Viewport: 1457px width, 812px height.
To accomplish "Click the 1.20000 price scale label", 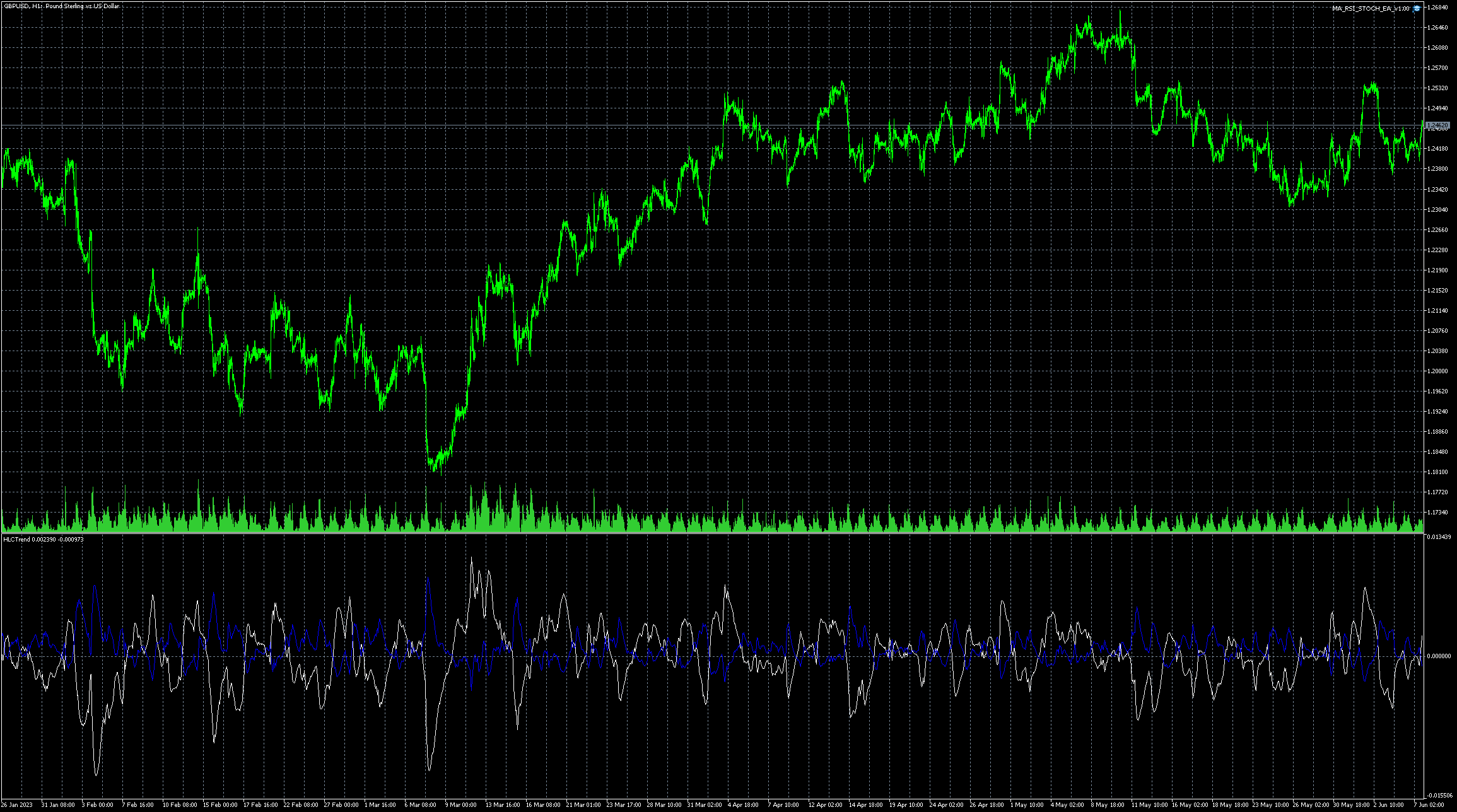I will click(1437, 371).
